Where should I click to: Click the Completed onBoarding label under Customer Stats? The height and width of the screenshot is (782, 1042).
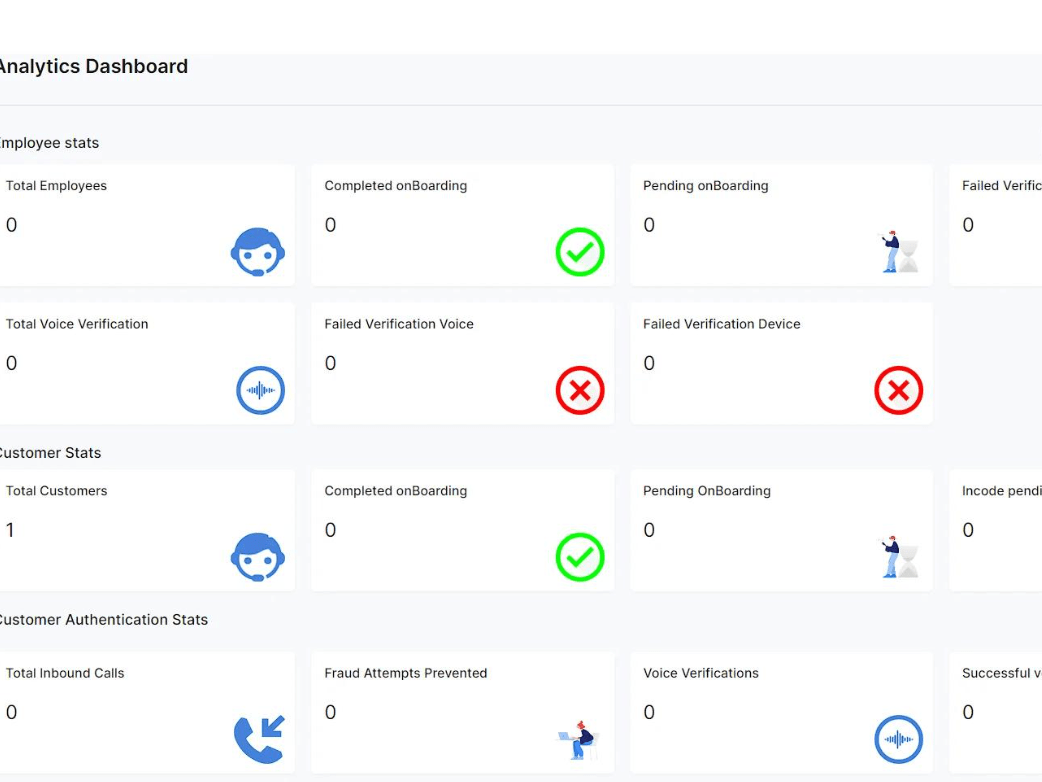(395, 490)
